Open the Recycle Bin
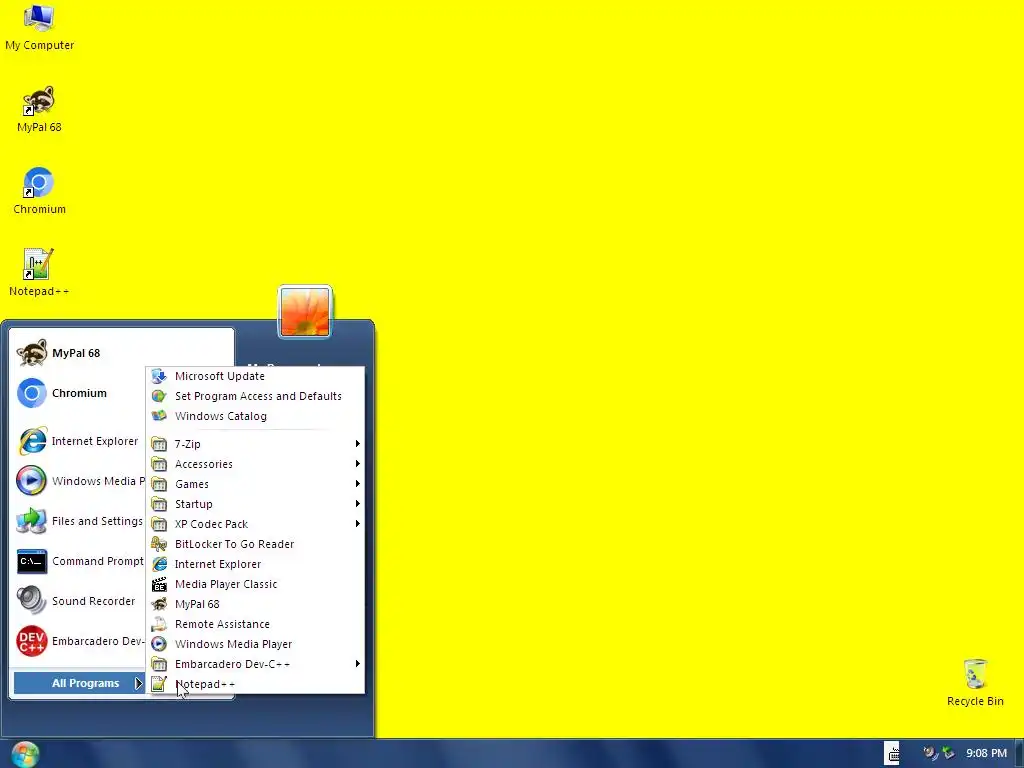The width and height of the screenshot is (1024, 768). coord(975,682)
